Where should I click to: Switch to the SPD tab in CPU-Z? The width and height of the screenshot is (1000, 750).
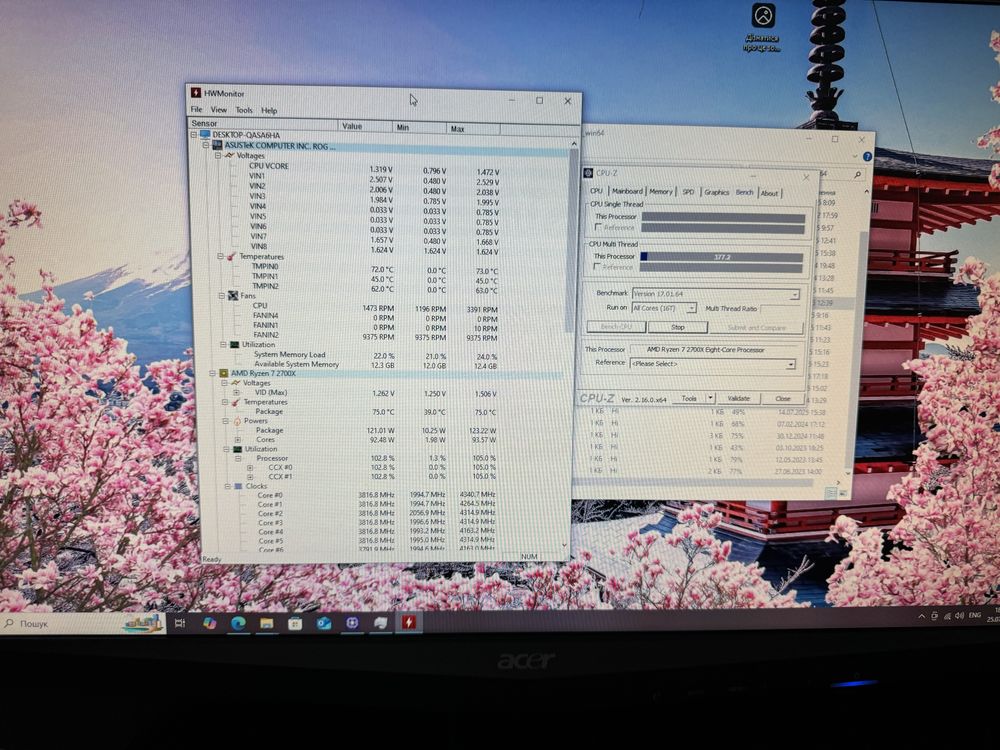[688, 192]
